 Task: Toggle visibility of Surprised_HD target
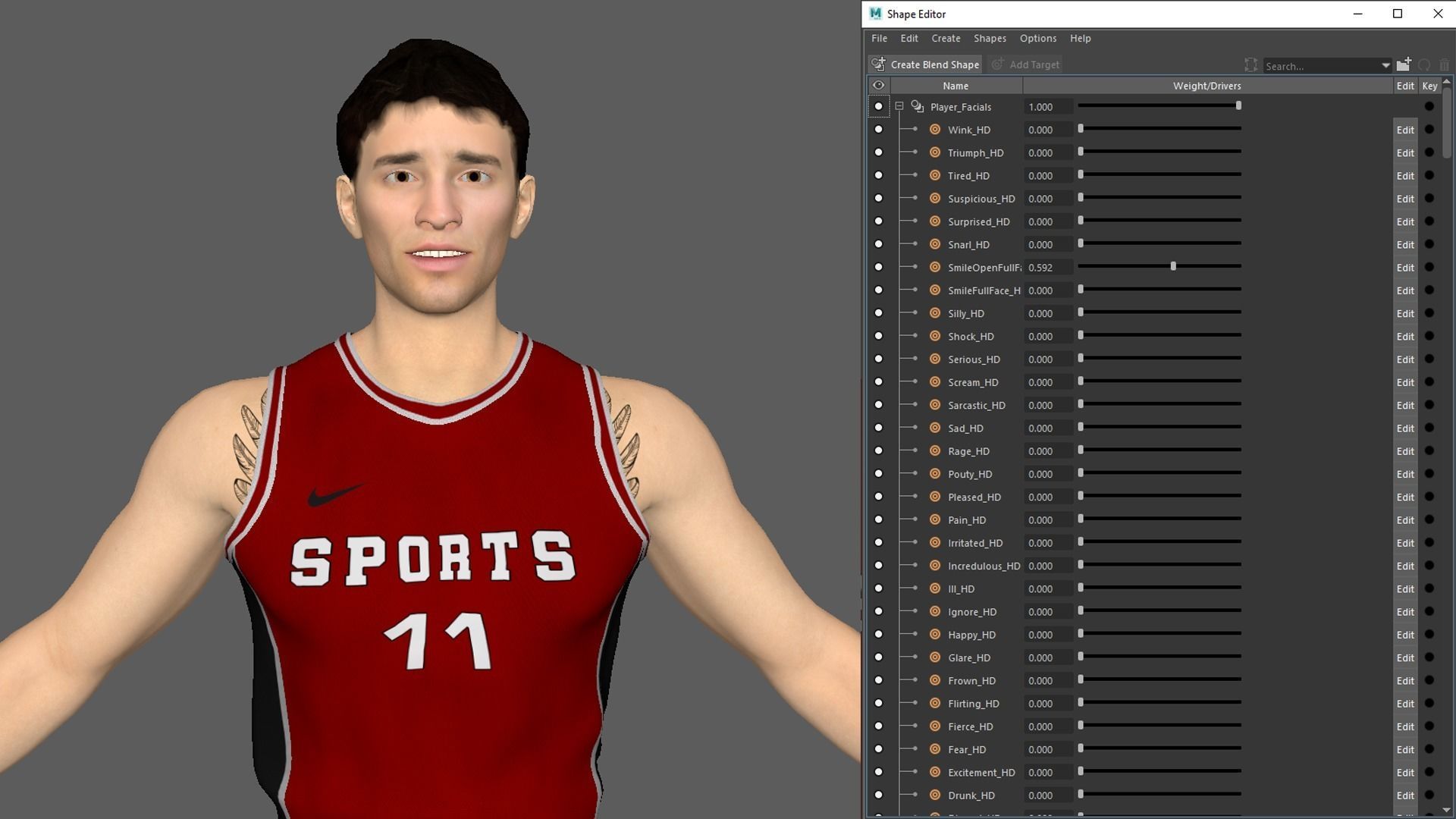878,221
